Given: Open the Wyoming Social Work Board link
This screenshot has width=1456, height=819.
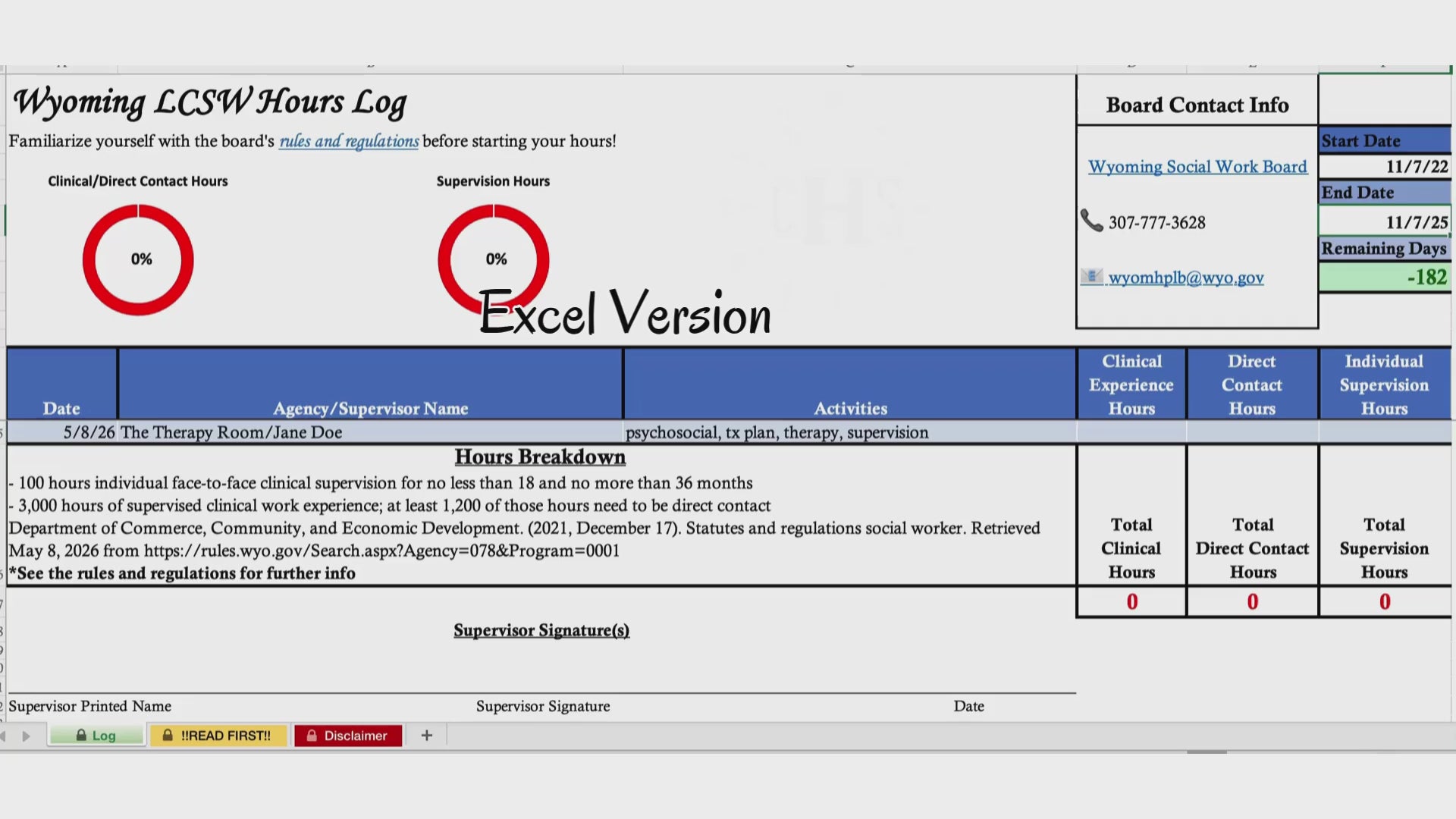Looking at the screenshot, I should pyautogui.click(x=1197, y=167).
